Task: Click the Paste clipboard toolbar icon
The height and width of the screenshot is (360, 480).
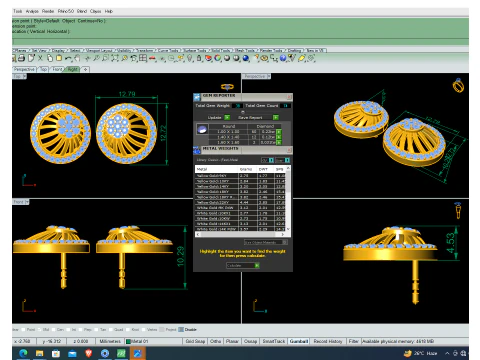Action: (59, 58)
